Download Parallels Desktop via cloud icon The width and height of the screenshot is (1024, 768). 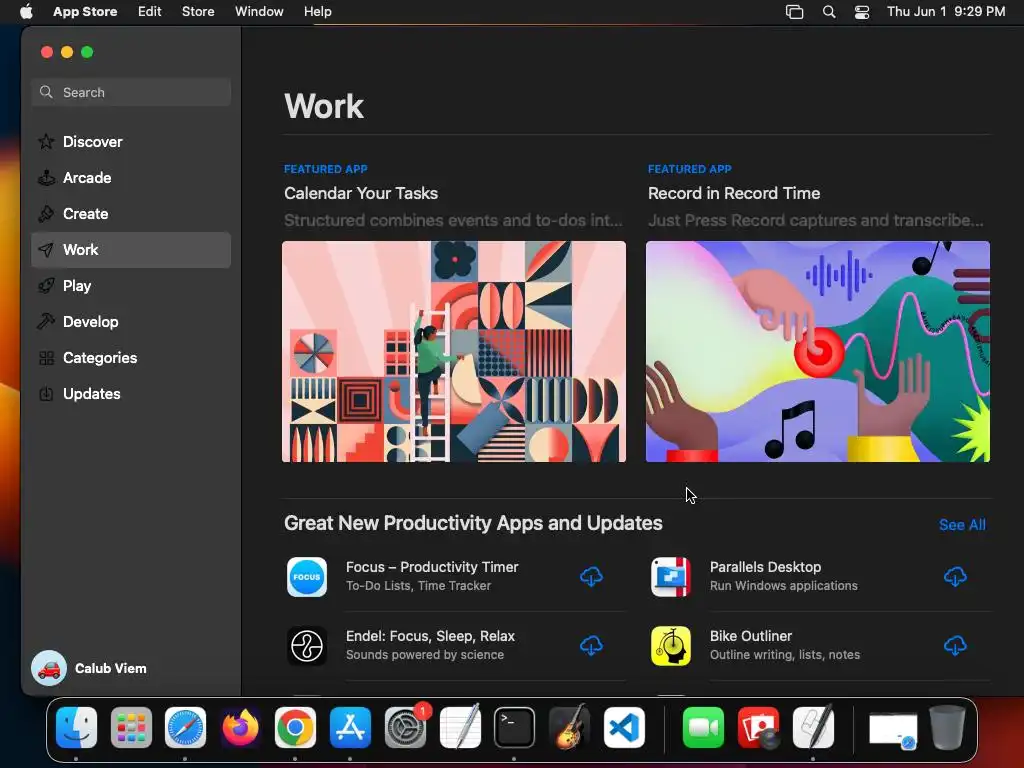[x=955, y=577]
